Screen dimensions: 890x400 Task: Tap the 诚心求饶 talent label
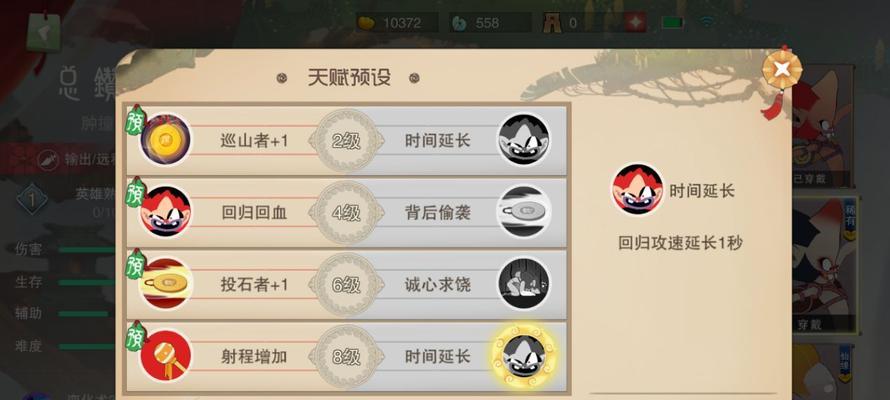pyautogui.click(x=438, y=284)
